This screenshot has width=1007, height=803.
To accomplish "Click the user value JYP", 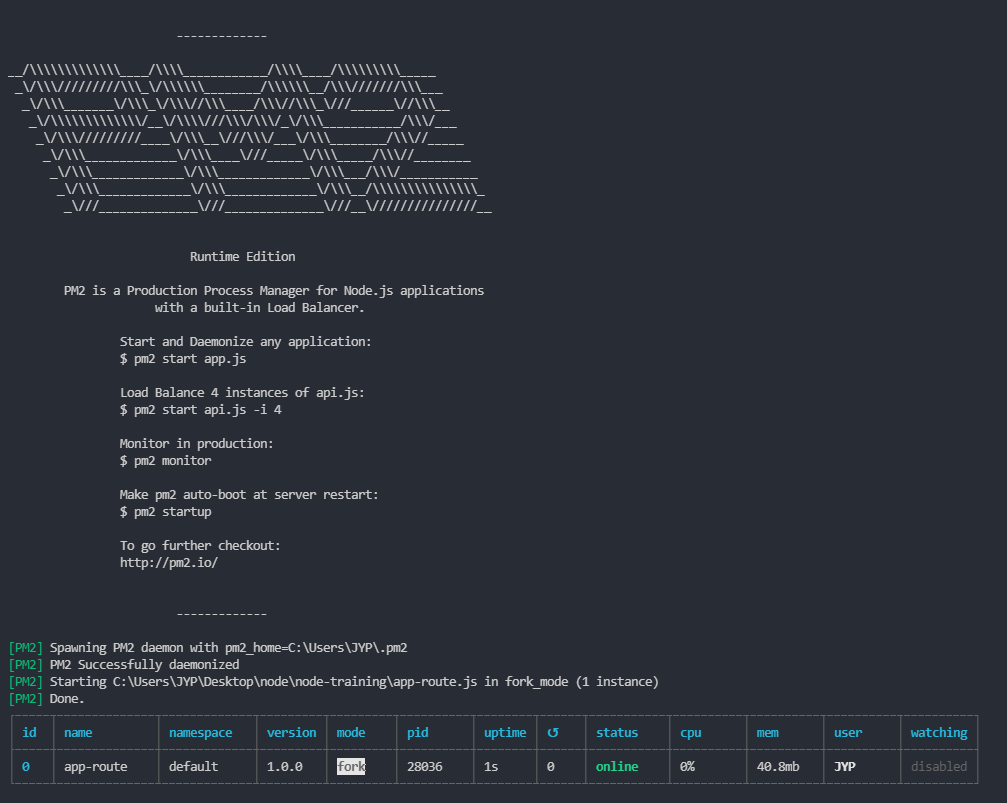I will [845, 766].
